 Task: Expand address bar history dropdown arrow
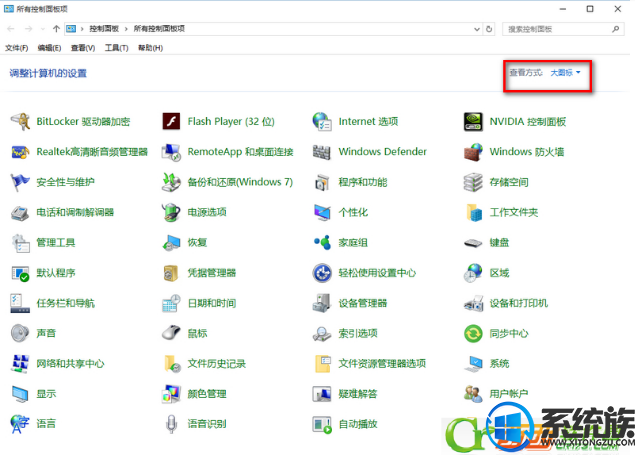(477, 29)
